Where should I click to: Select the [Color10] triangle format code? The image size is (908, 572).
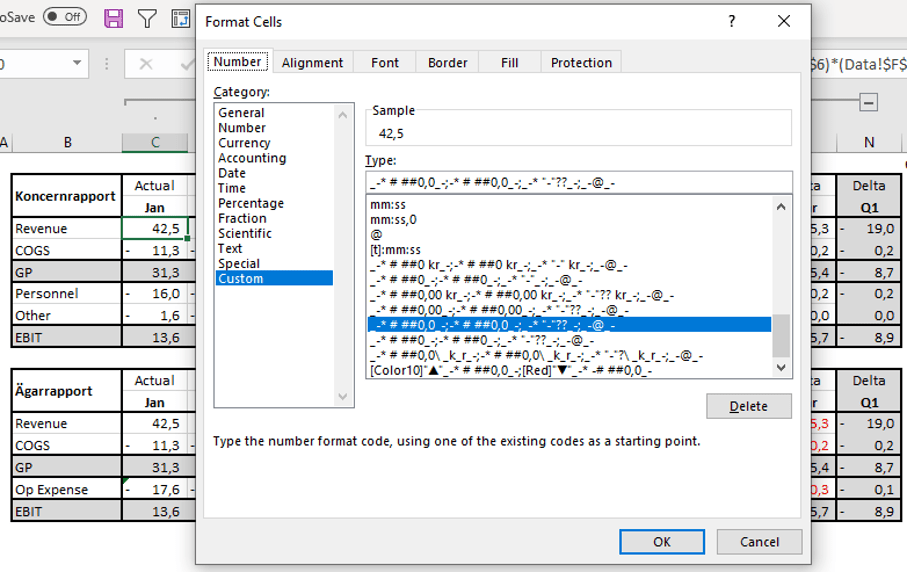click(510, 370)
